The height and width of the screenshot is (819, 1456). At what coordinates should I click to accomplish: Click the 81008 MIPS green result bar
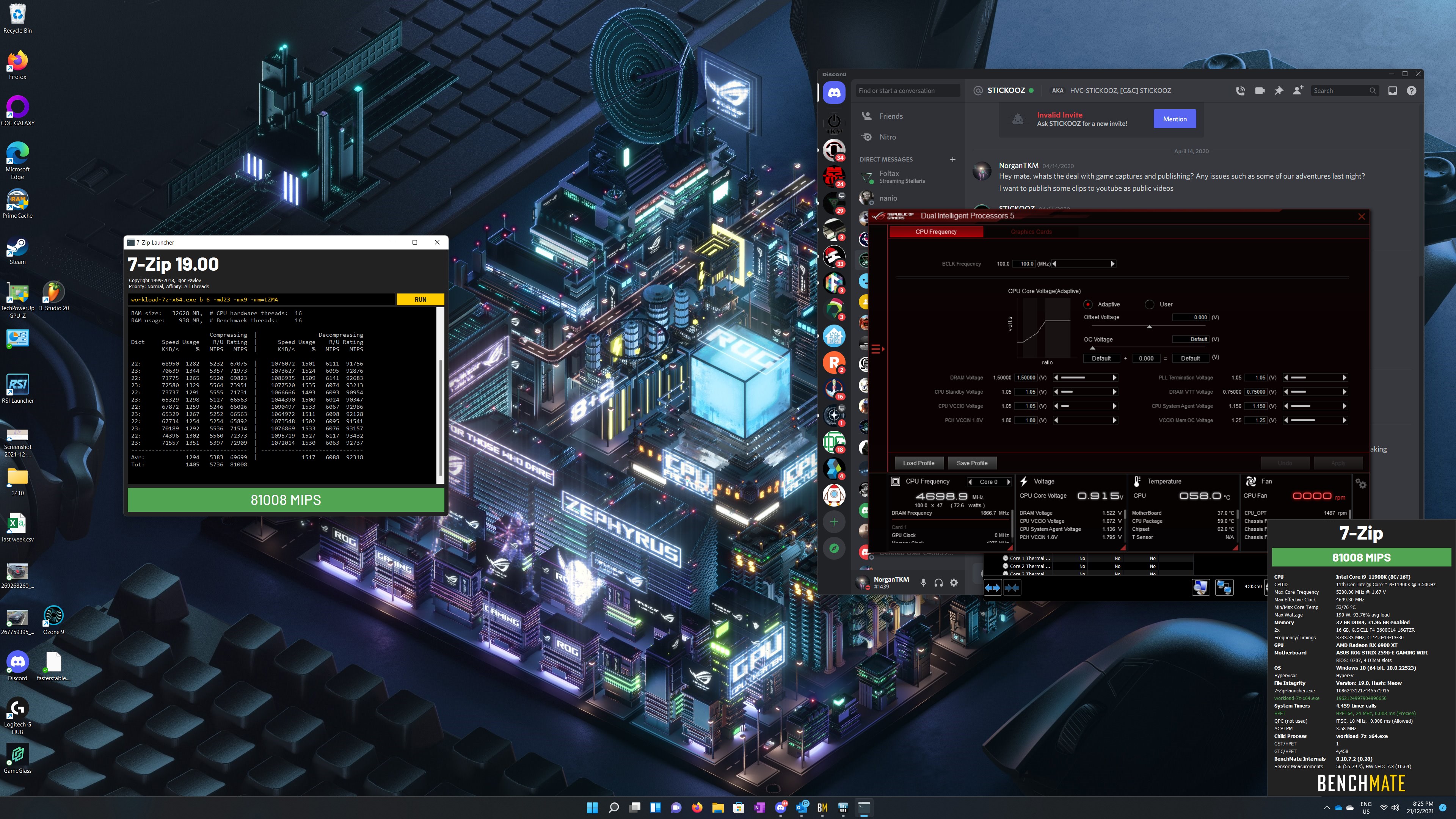coord(286,500)
